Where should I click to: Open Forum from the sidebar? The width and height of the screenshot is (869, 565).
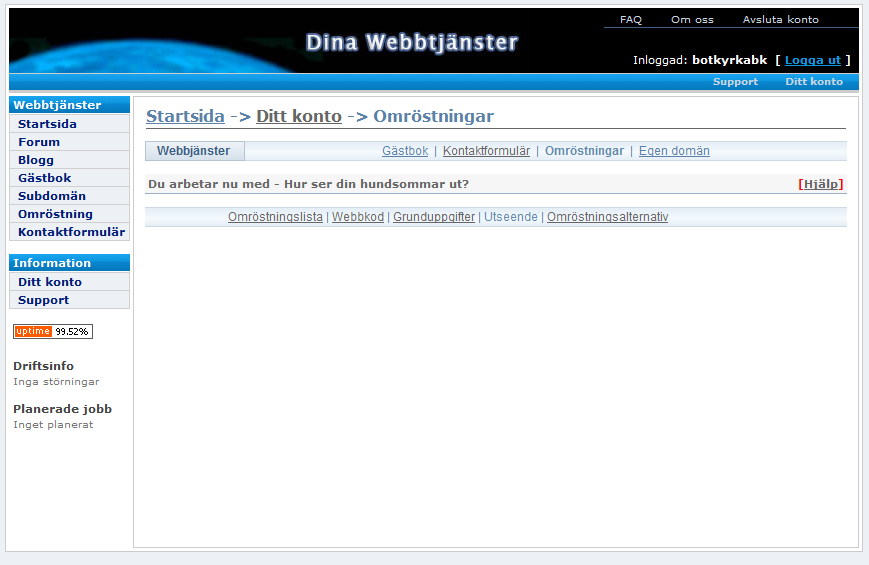[39, 142]
